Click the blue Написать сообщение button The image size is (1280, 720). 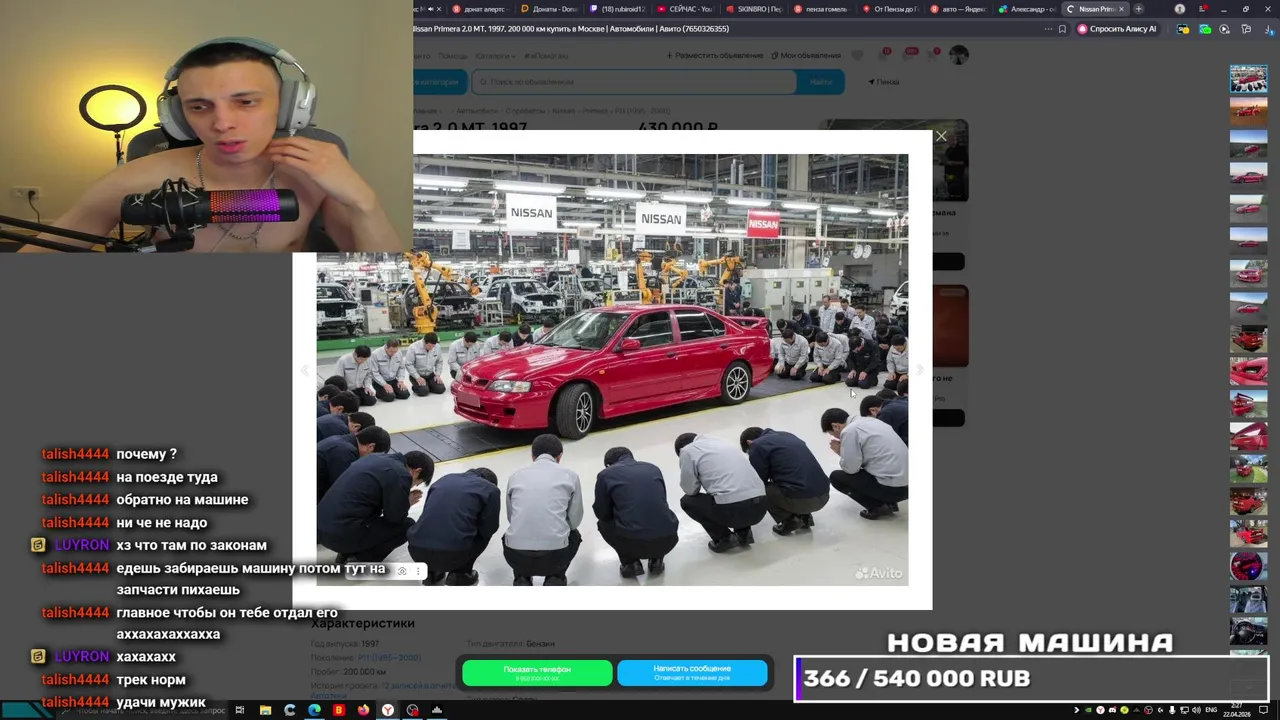692,673
